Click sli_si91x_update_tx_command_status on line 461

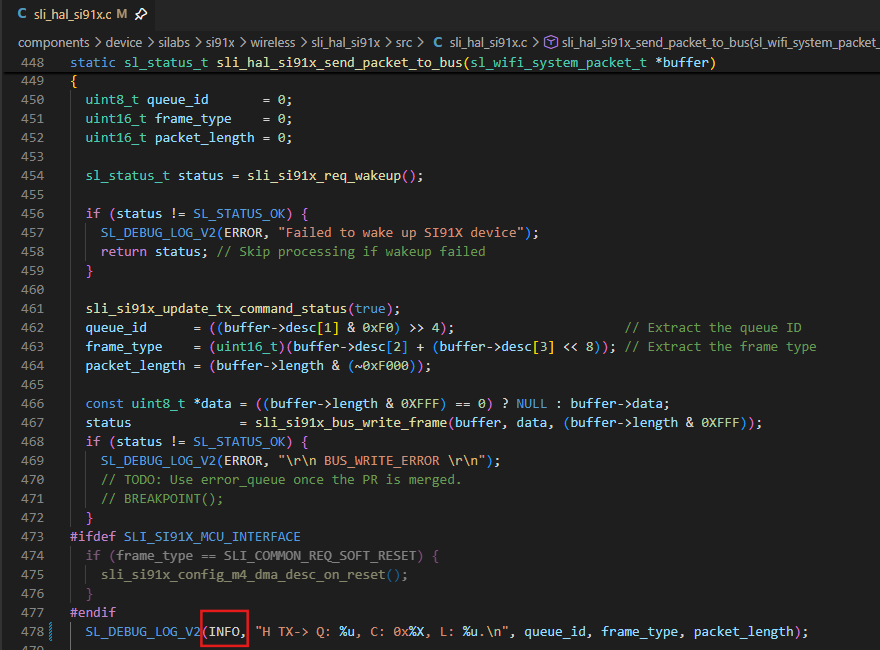[216, 308]
